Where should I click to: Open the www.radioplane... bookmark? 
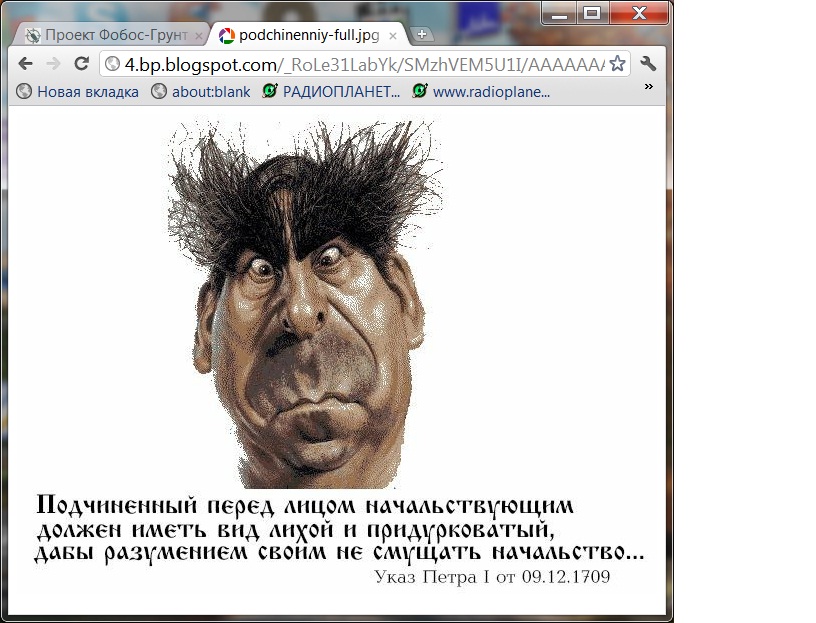481,92
